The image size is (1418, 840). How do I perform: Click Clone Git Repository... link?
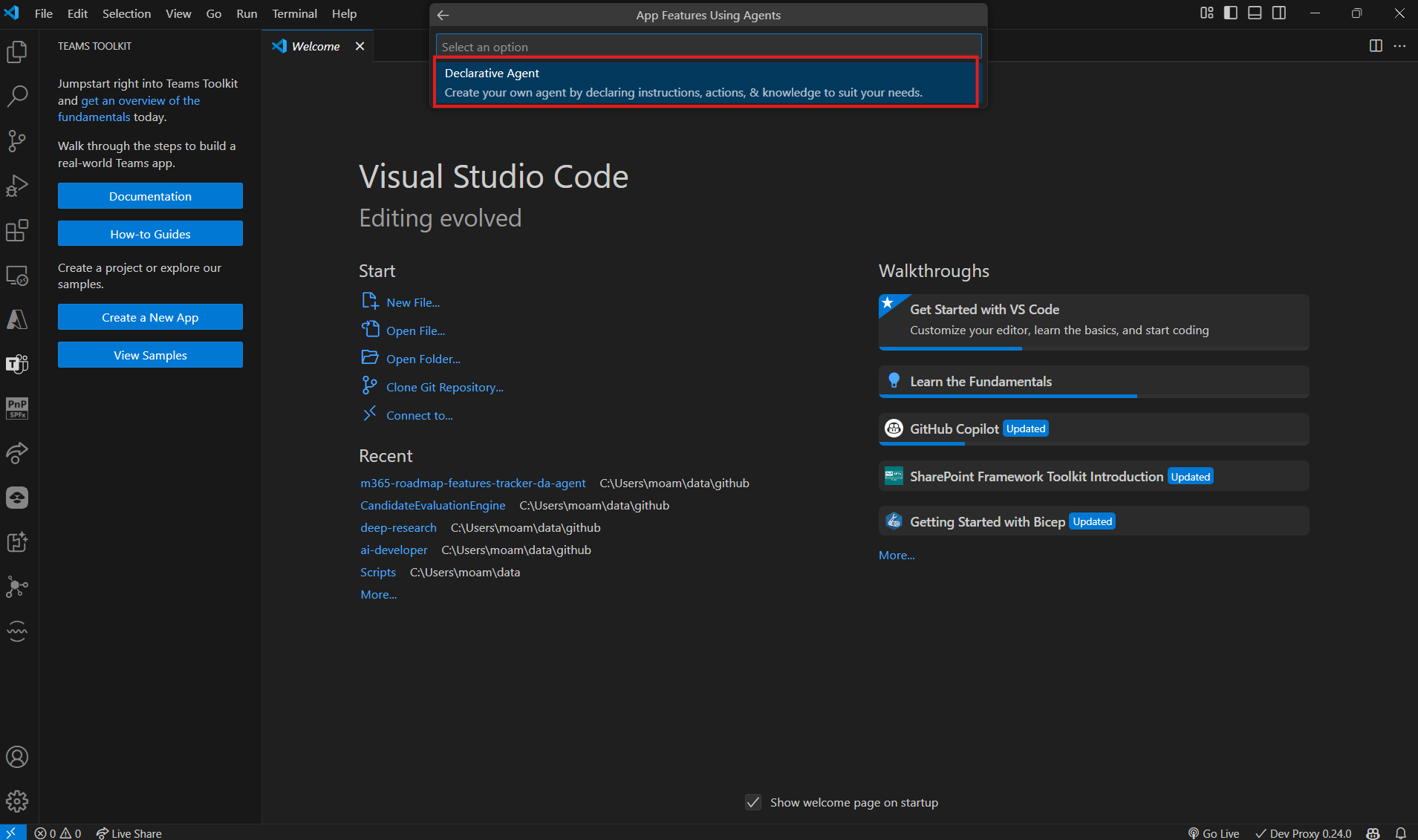coord(445,387)
